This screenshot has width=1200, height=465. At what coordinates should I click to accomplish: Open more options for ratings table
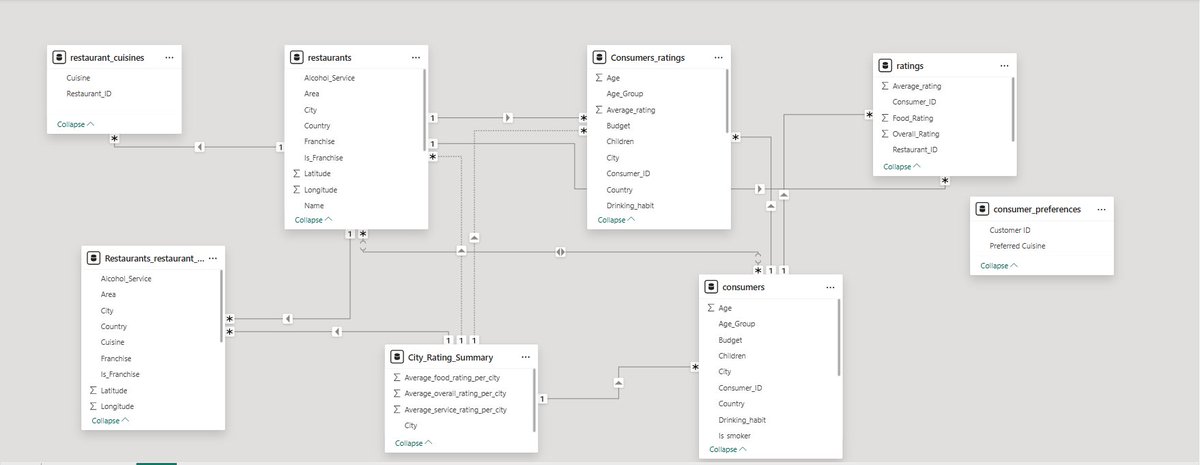(1004, 66)
